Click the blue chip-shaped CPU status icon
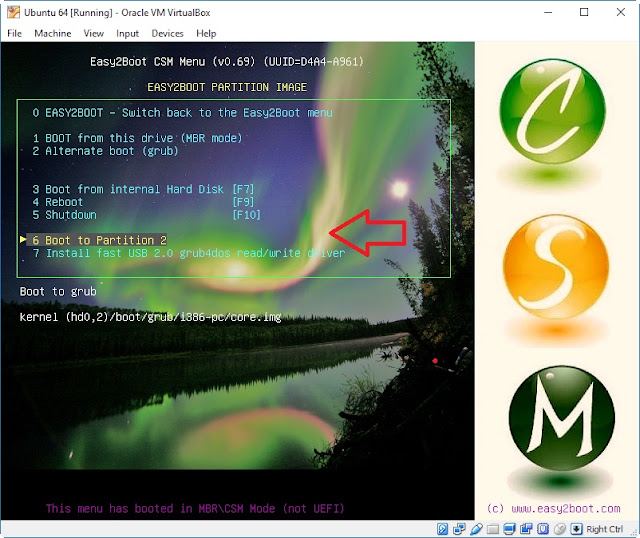Viewport: 640px width, 538px height. 543,529
